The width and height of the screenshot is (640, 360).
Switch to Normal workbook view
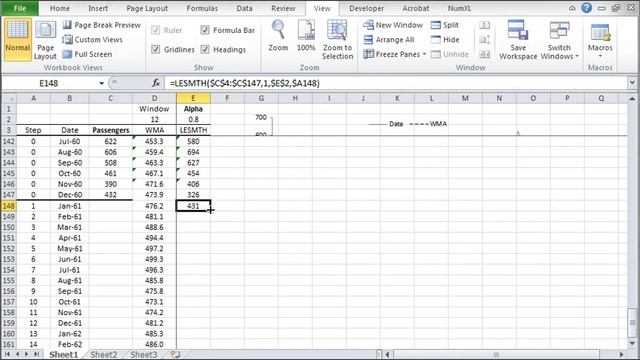tap(18, 40)
